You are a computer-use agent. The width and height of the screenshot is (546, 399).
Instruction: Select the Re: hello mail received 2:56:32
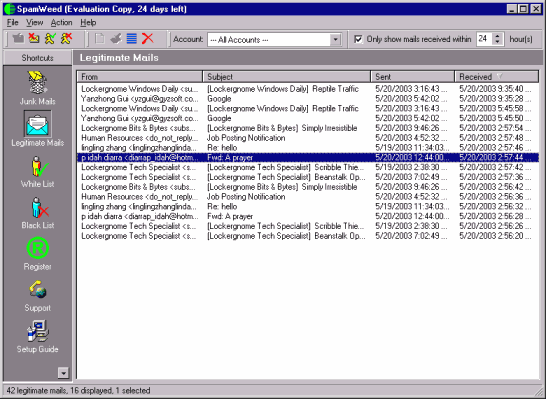pyautogui.click(x=308, y=206)
